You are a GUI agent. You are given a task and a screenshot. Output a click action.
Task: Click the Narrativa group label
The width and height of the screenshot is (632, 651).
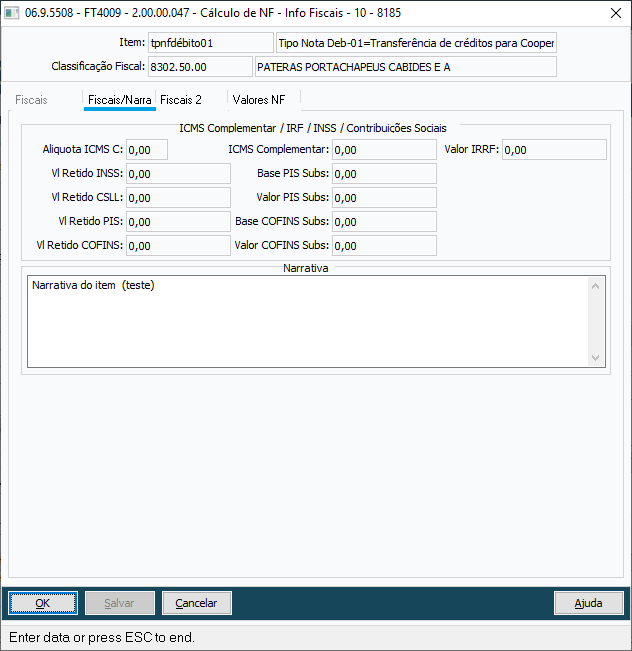[306, 268]
